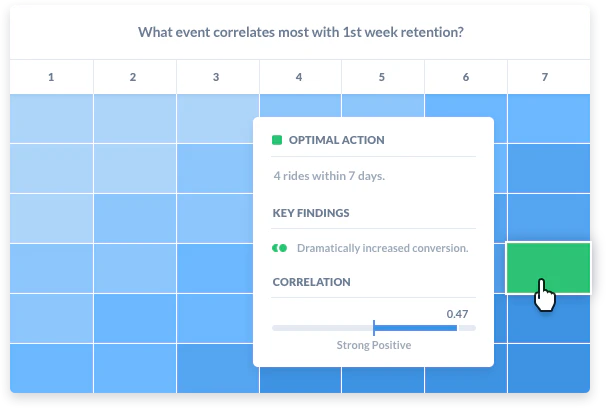The image size is (606, 408).
Task: Click the blue correlation bar fill
Action: (x=415, y=328)
